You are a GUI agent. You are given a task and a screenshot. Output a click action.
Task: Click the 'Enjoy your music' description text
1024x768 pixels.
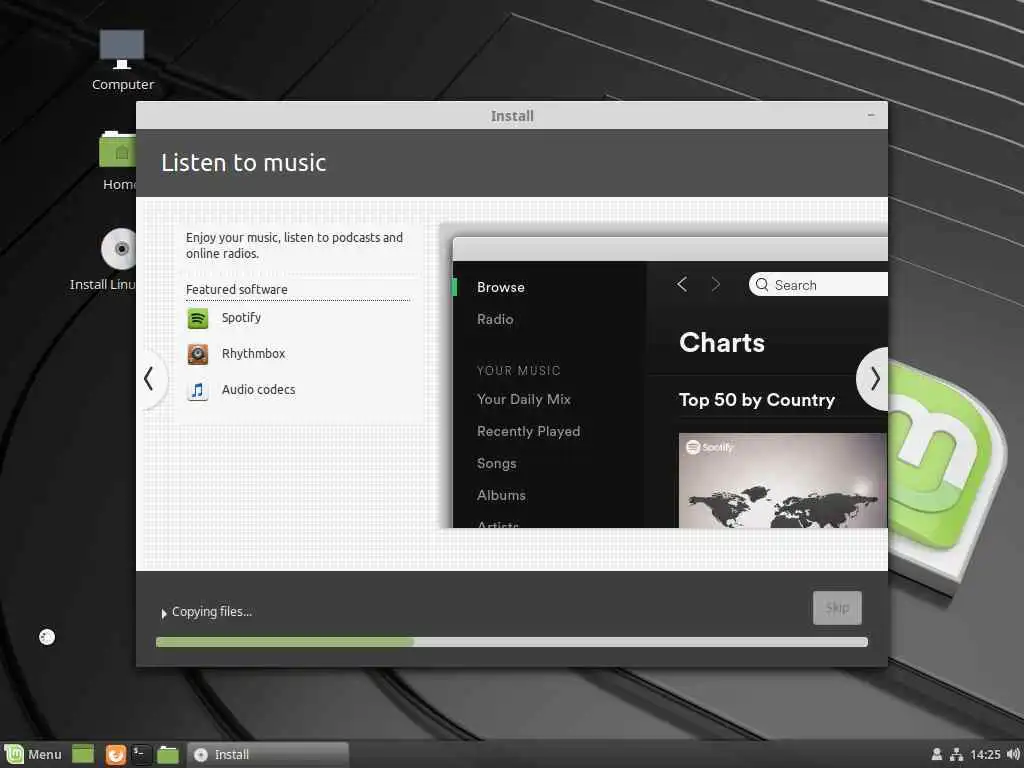(x=294, y=246)
